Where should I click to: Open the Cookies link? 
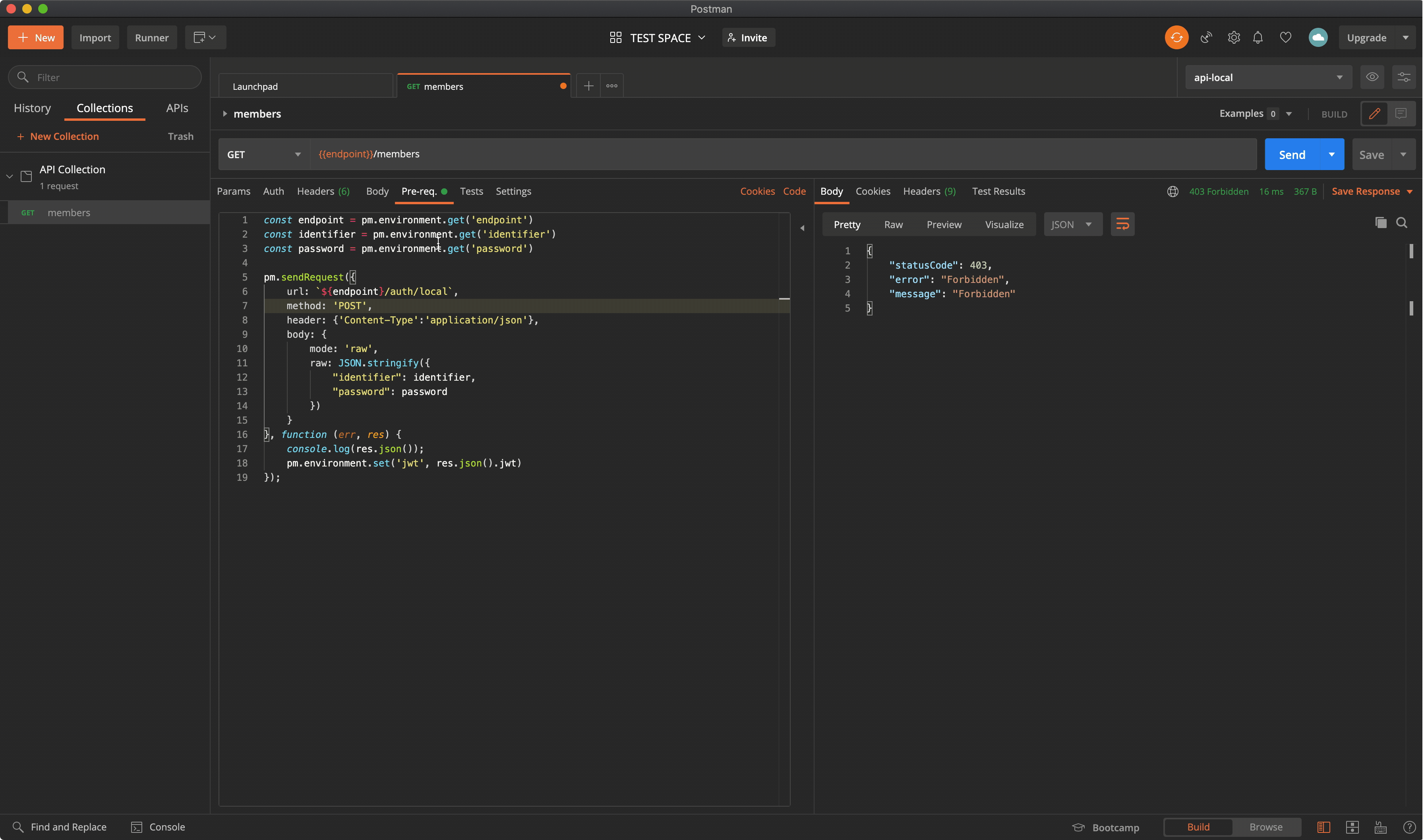tap(757, 191)
